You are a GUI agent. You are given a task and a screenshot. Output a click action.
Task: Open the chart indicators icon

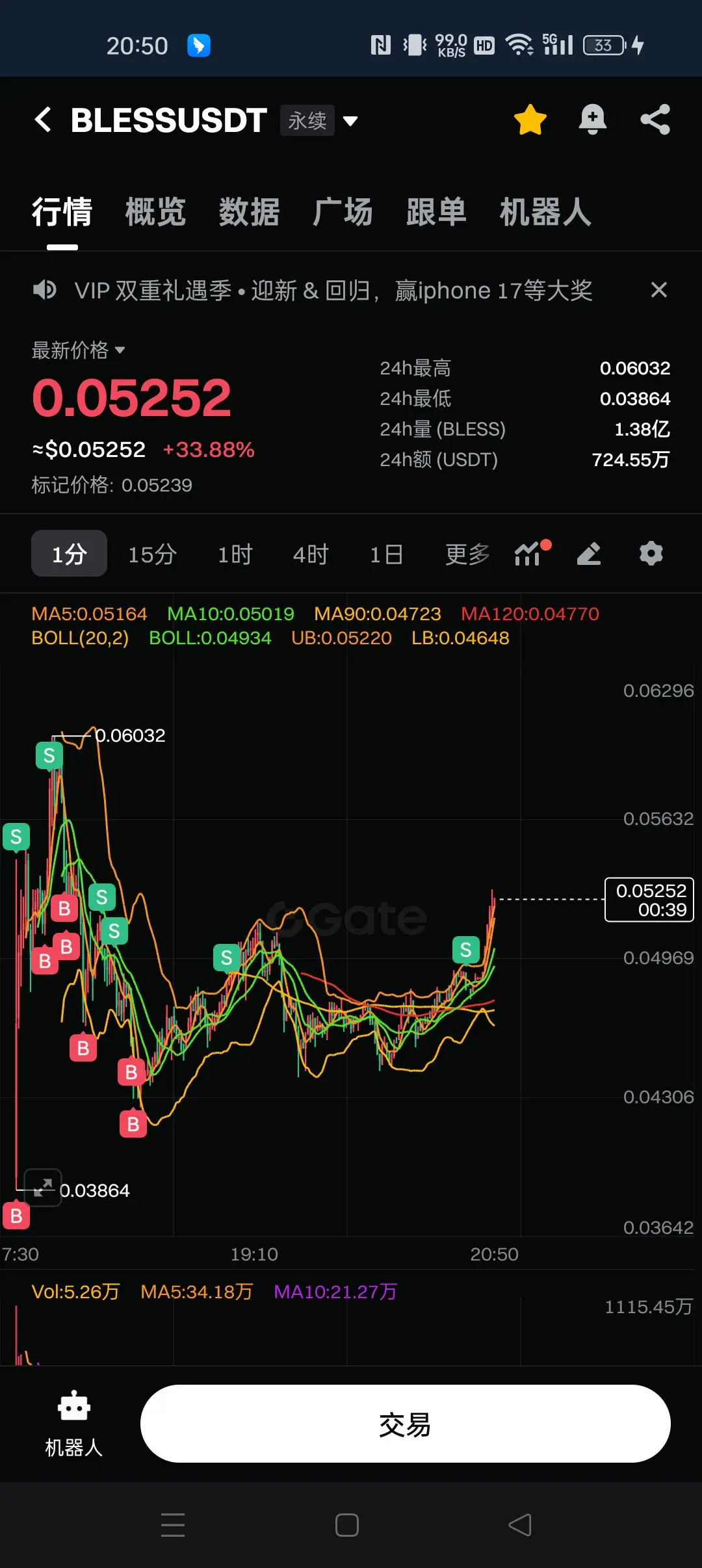coord(531,553)
